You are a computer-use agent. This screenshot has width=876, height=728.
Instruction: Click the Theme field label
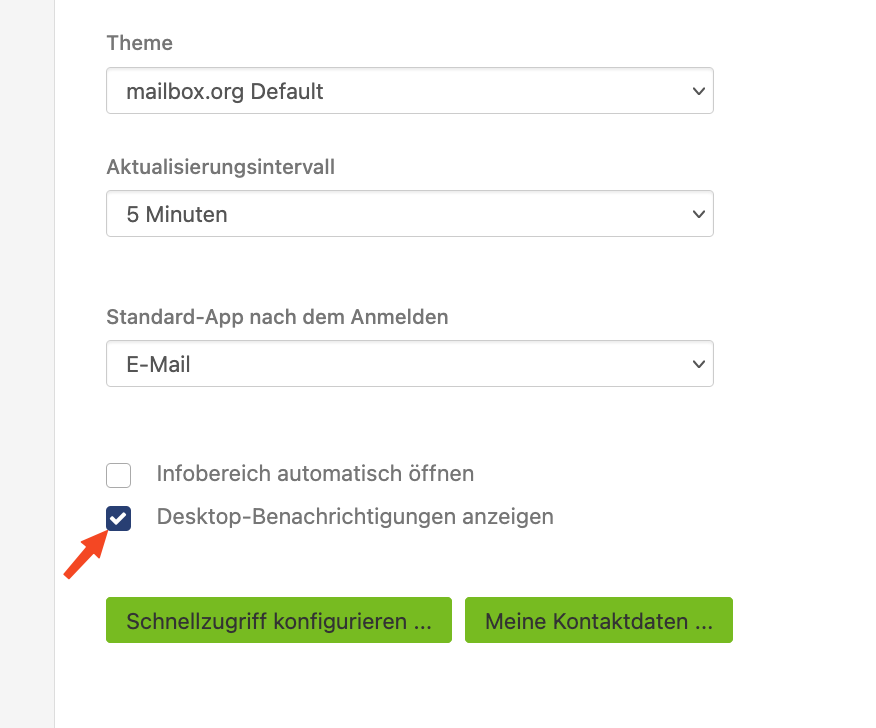(x=140, y=42)
